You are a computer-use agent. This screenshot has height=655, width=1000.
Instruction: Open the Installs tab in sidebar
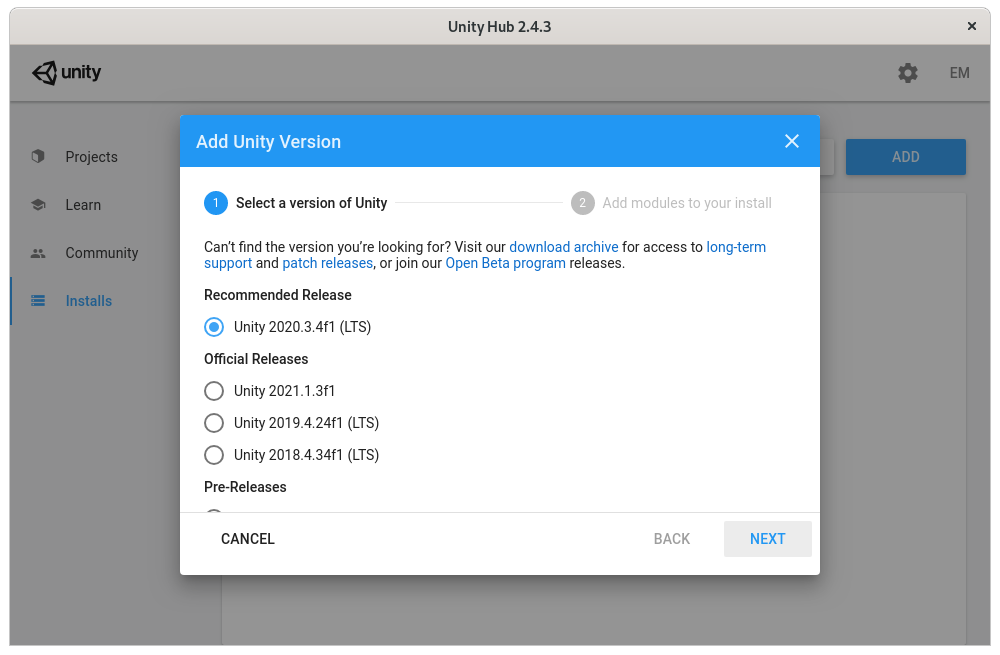point(89,300)
